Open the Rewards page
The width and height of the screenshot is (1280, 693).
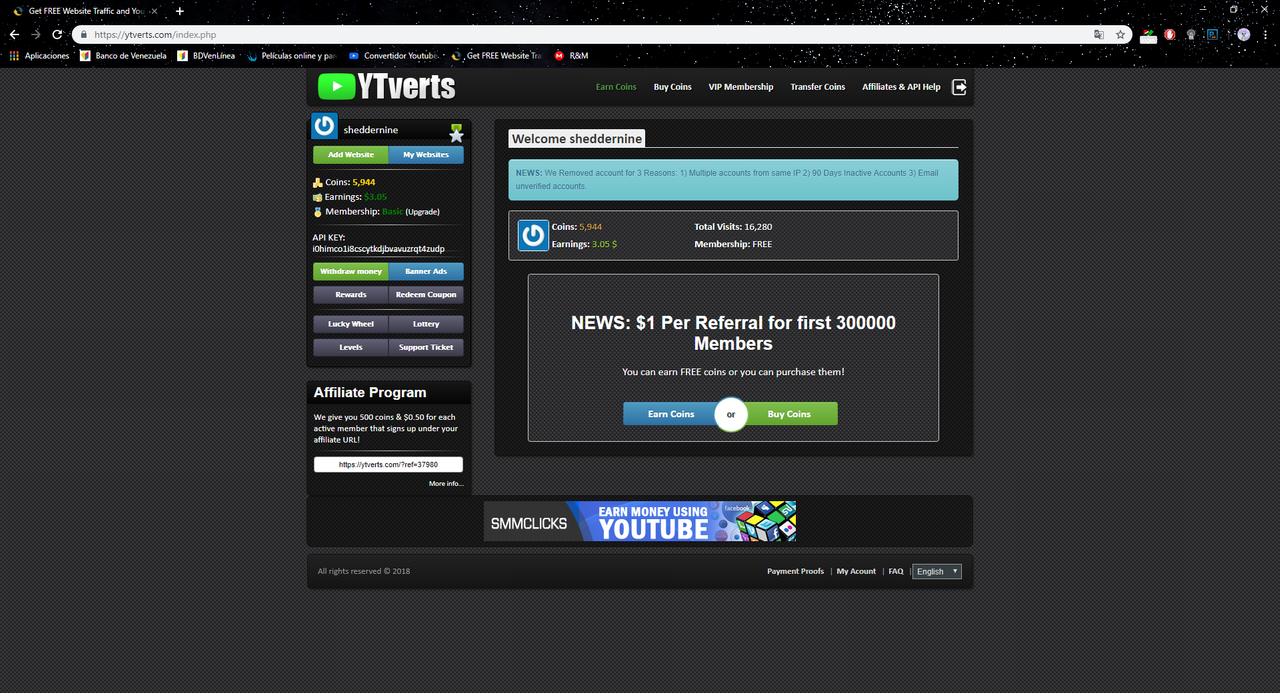click(351, 295)
